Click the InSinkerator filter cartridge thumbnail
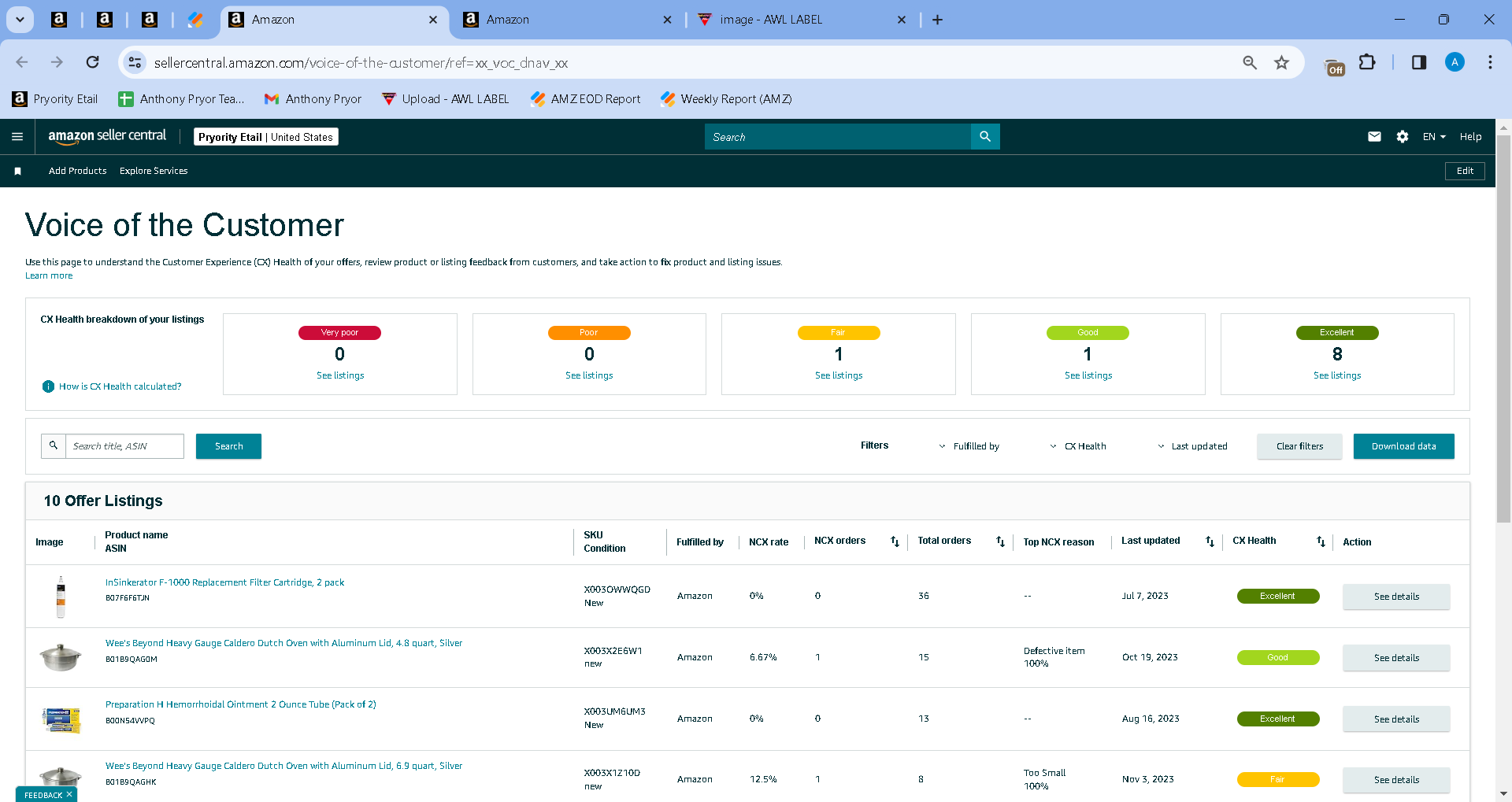The width and height of the screenshot is (1512, 802). click(61, 597)
